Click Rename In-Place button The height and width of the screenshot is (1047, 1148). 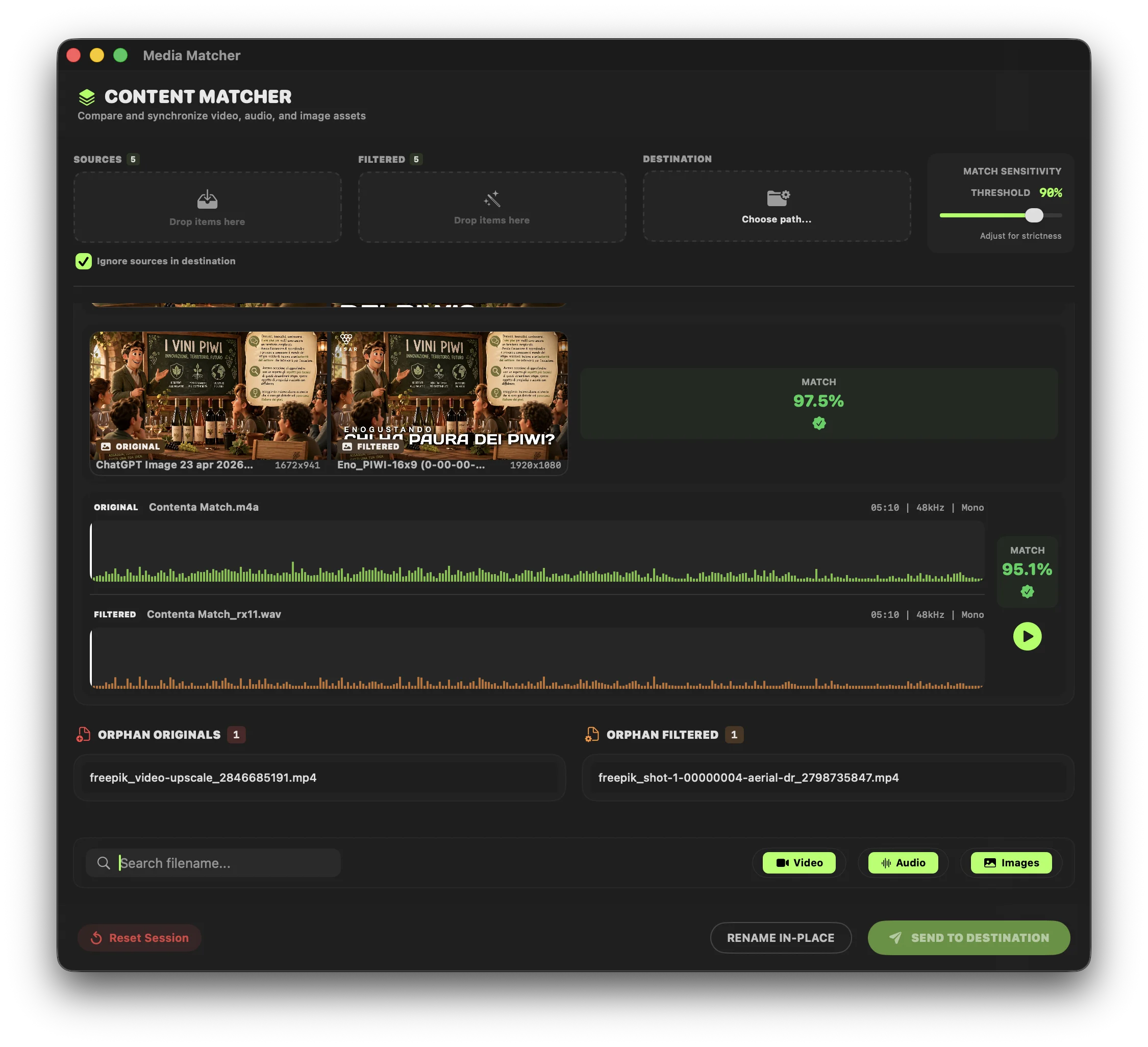(781, 938)
